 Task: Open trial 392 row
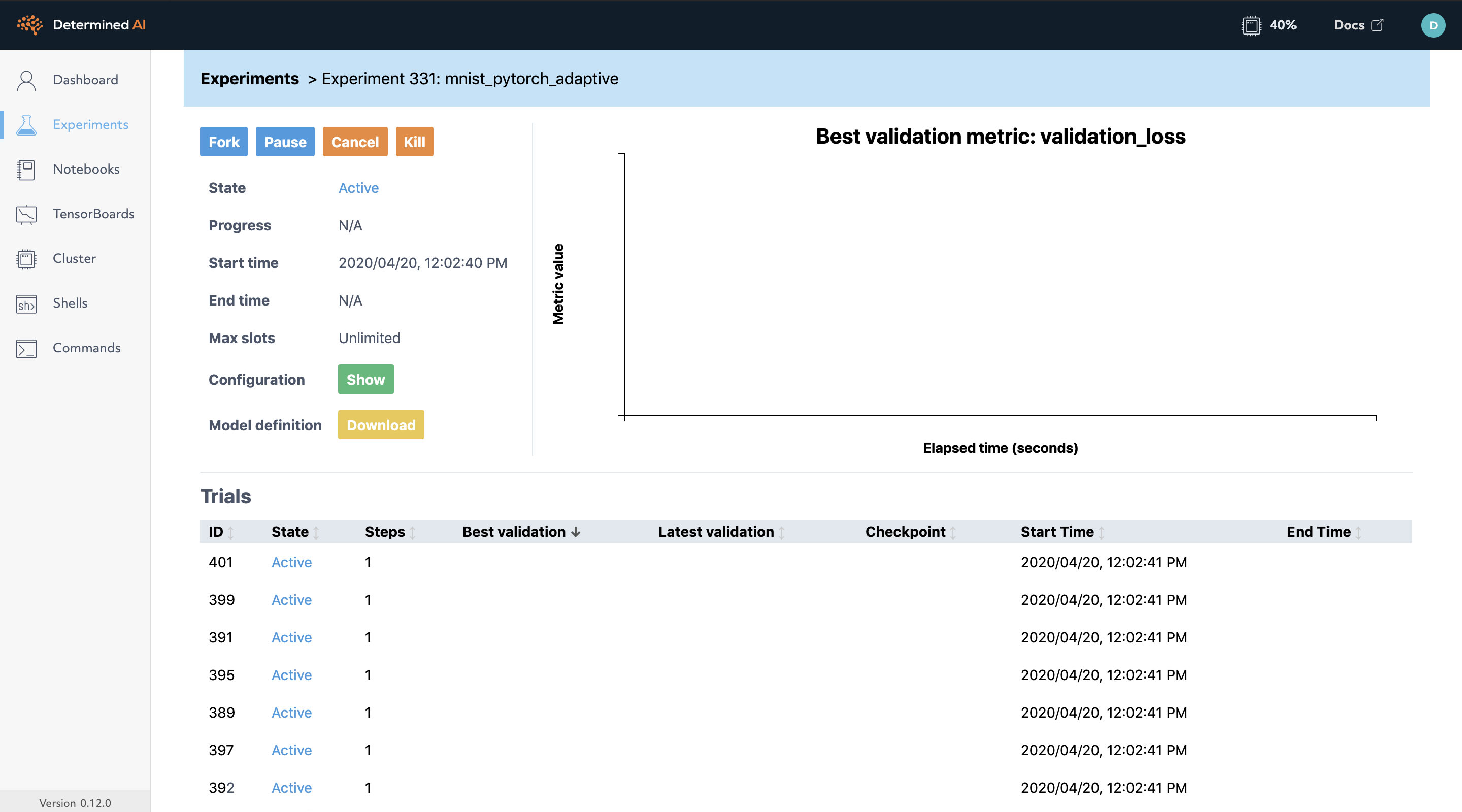(x=806, y=788)
